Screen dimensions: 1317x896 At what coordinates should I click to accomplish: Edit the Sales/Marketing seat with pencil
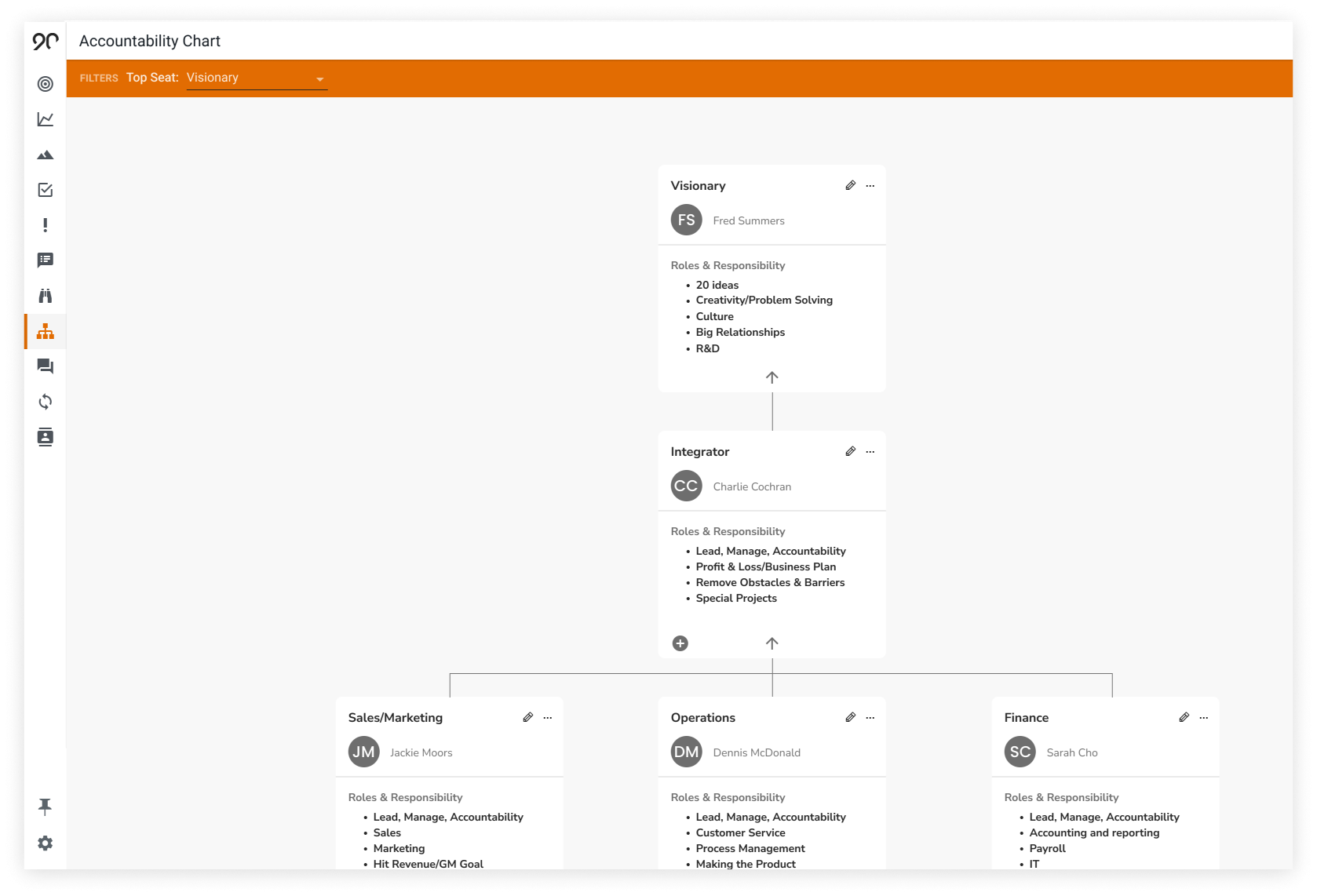point(527,718)
